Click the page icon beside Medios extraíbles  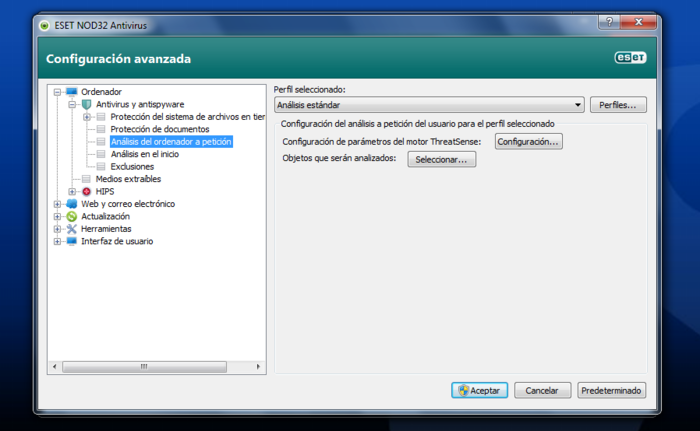click(87, 179)
